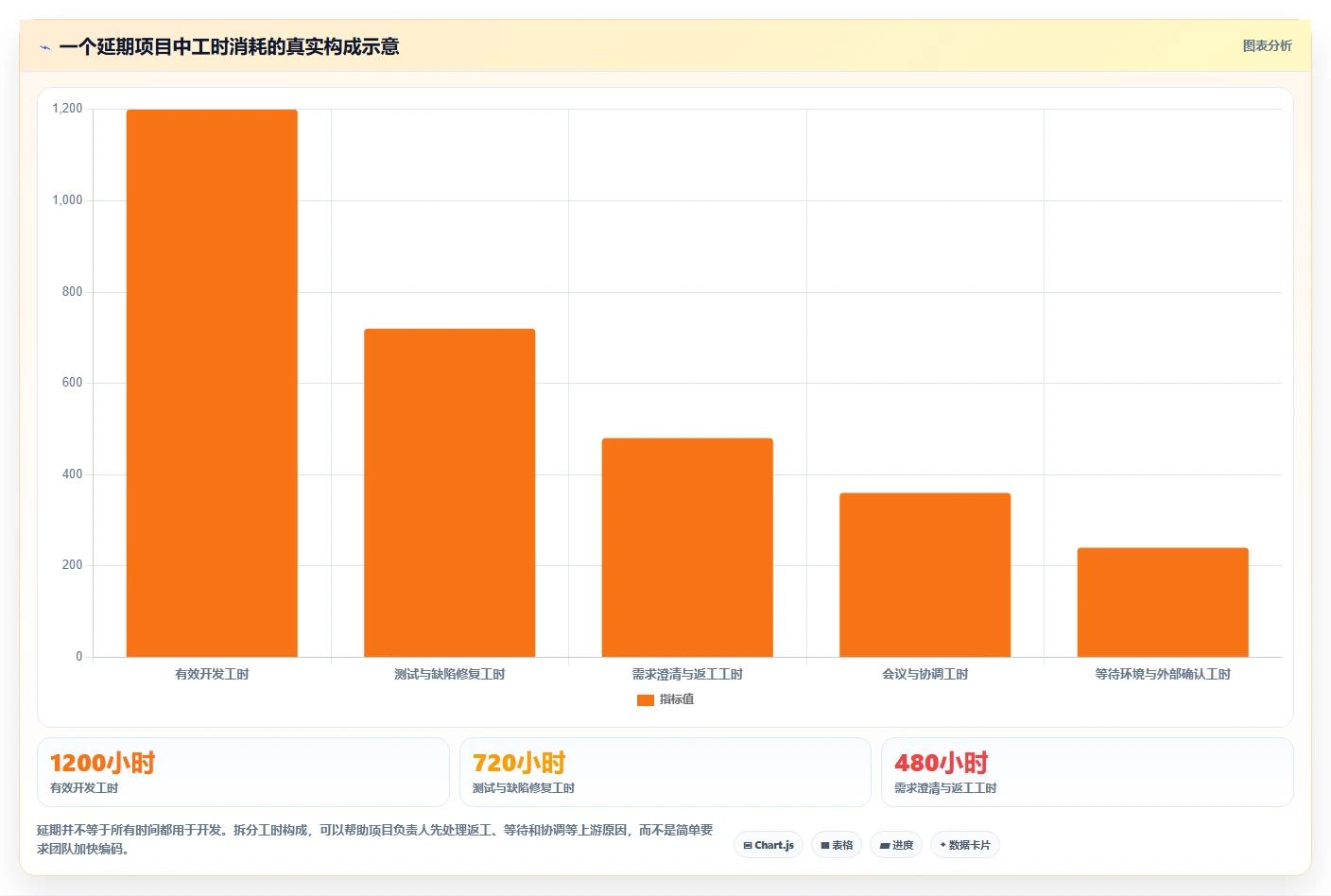Click the chart title 一个延期项目中工时消耗的真实构成示意
The image size is (1331, 896).
(x=229, y=46)
